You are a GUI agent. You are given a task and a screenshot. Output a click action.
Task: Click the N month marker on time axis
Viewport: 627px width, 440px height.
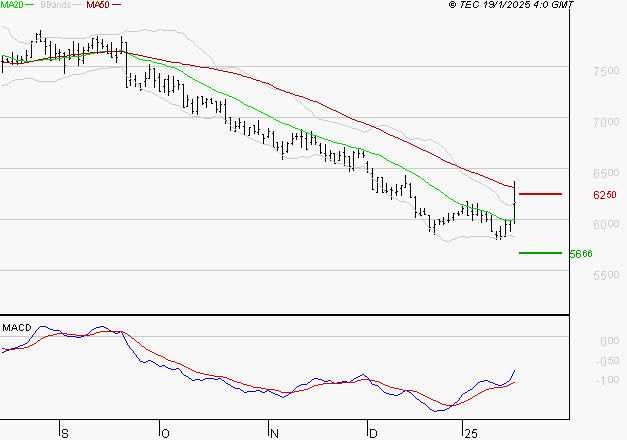click(x=274, y=433)
